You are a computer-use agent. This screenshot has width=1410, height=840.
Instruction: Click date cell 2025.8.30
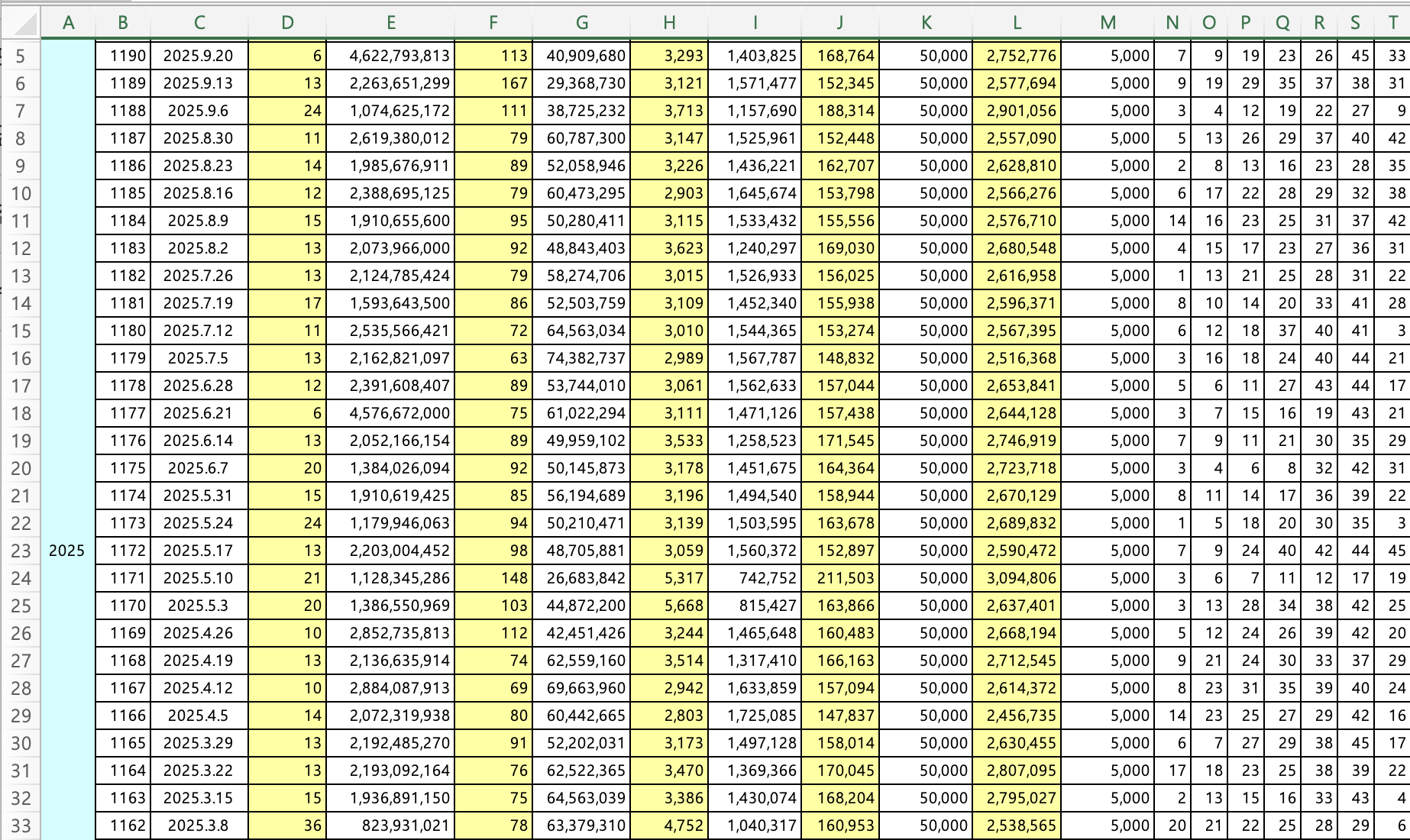click(199, 138)
